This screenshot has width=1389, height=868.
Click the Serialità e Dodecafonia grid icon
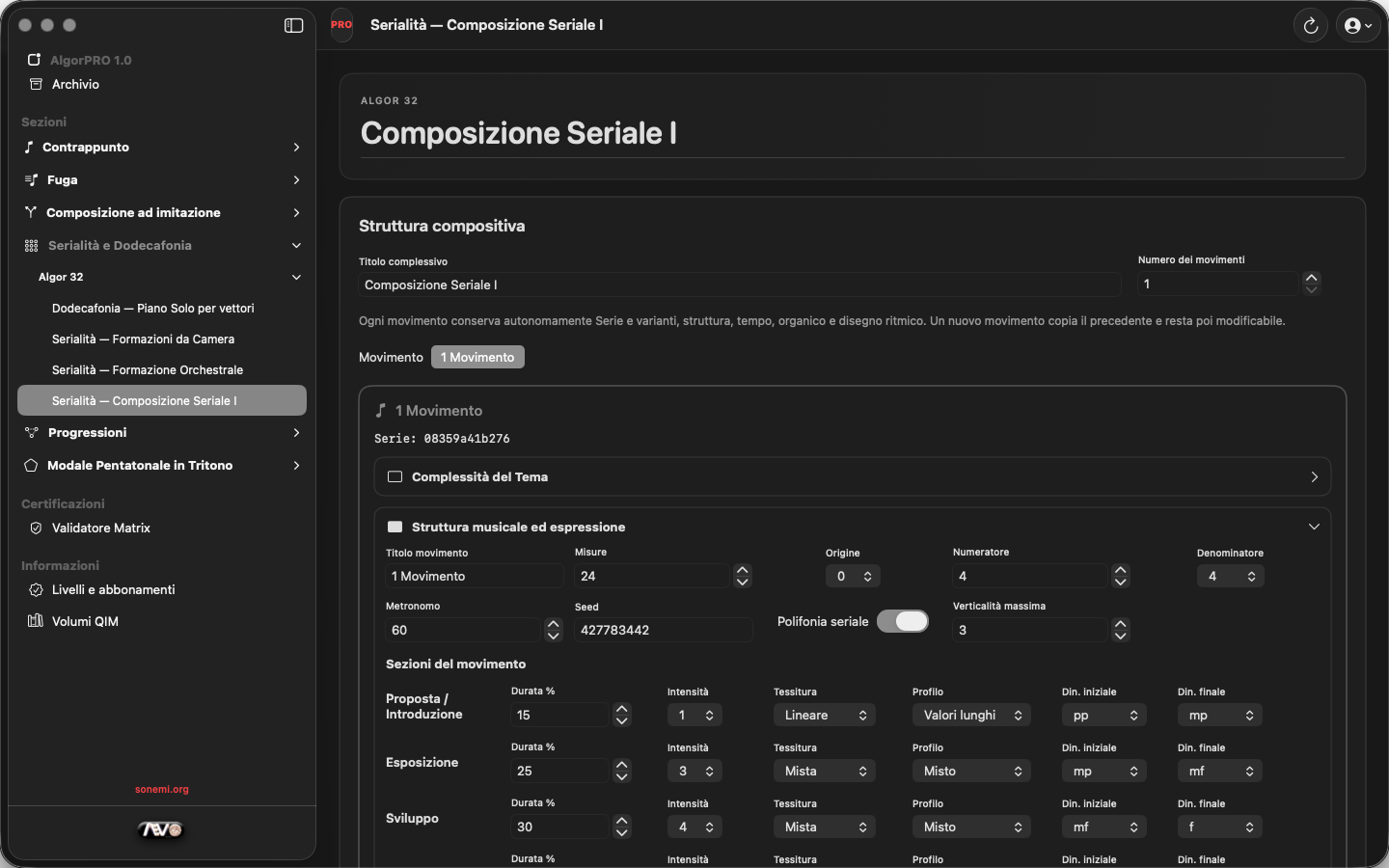point(31,245)
